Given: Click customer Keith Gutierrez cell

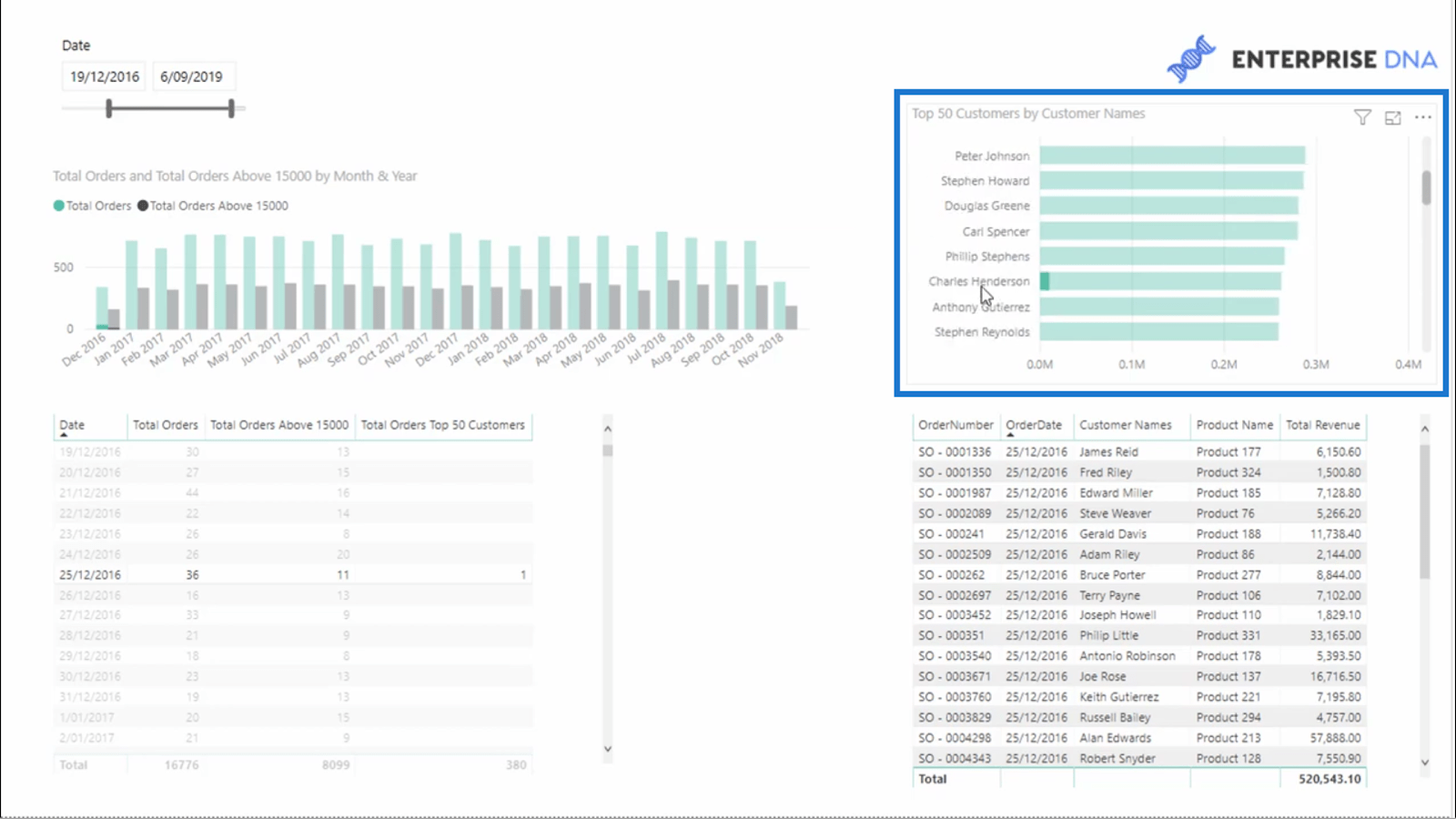Looking at the screenshot, I should tap(1119, 697).
